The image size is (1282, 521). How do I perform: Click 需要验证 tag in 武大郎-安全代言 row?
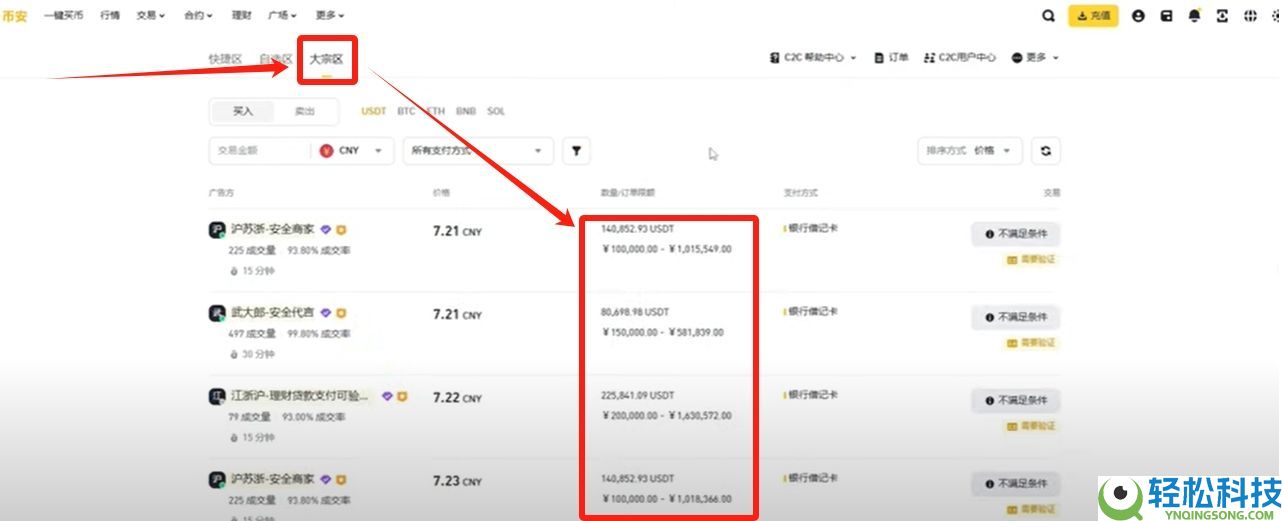[1031, 343]
